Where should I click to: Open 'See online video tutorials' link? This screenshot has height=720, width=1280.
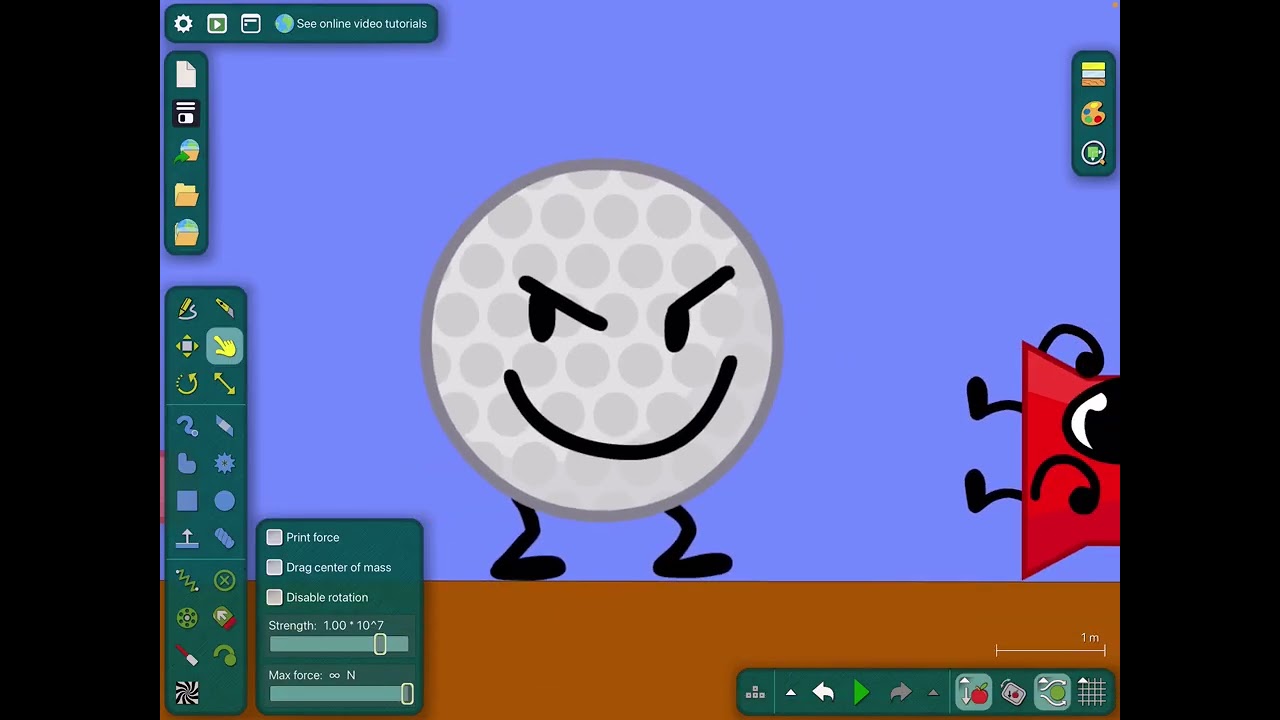pyautogui.click(x=351, y=23)
